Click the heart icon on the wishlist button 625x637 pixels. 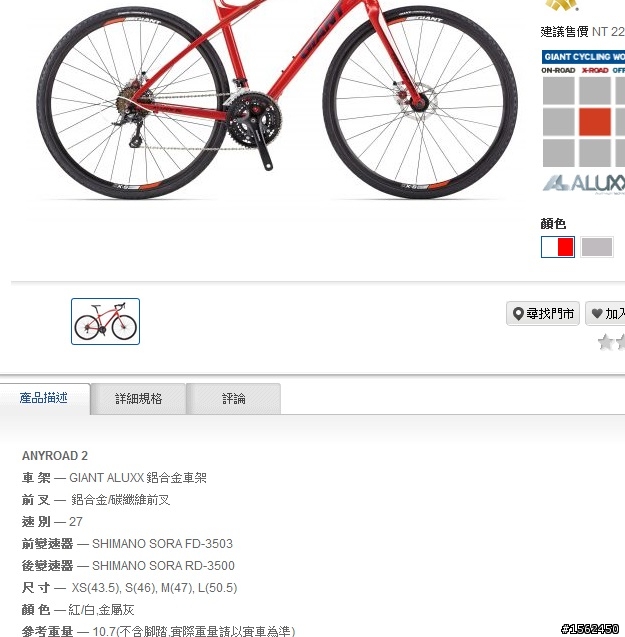coord(597,314)
